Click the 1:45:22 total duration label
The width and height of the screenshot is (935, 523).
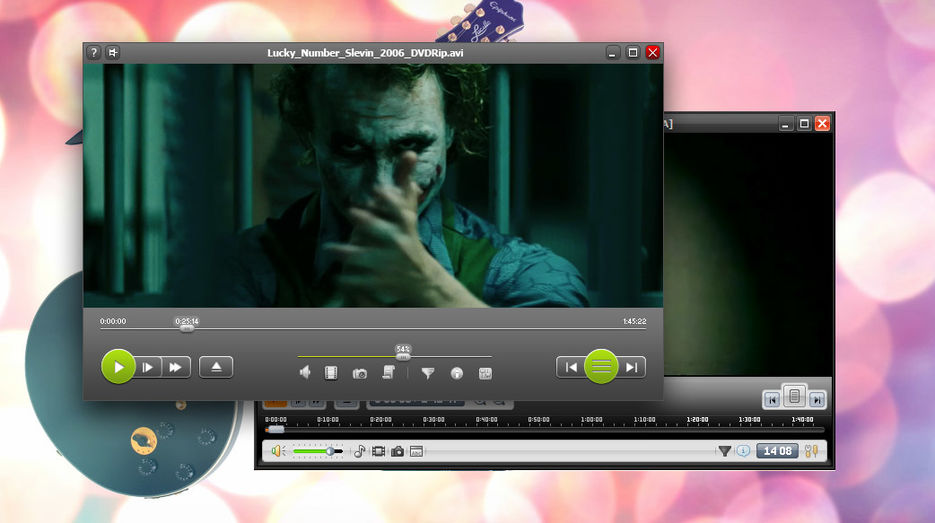pos(634,321)
